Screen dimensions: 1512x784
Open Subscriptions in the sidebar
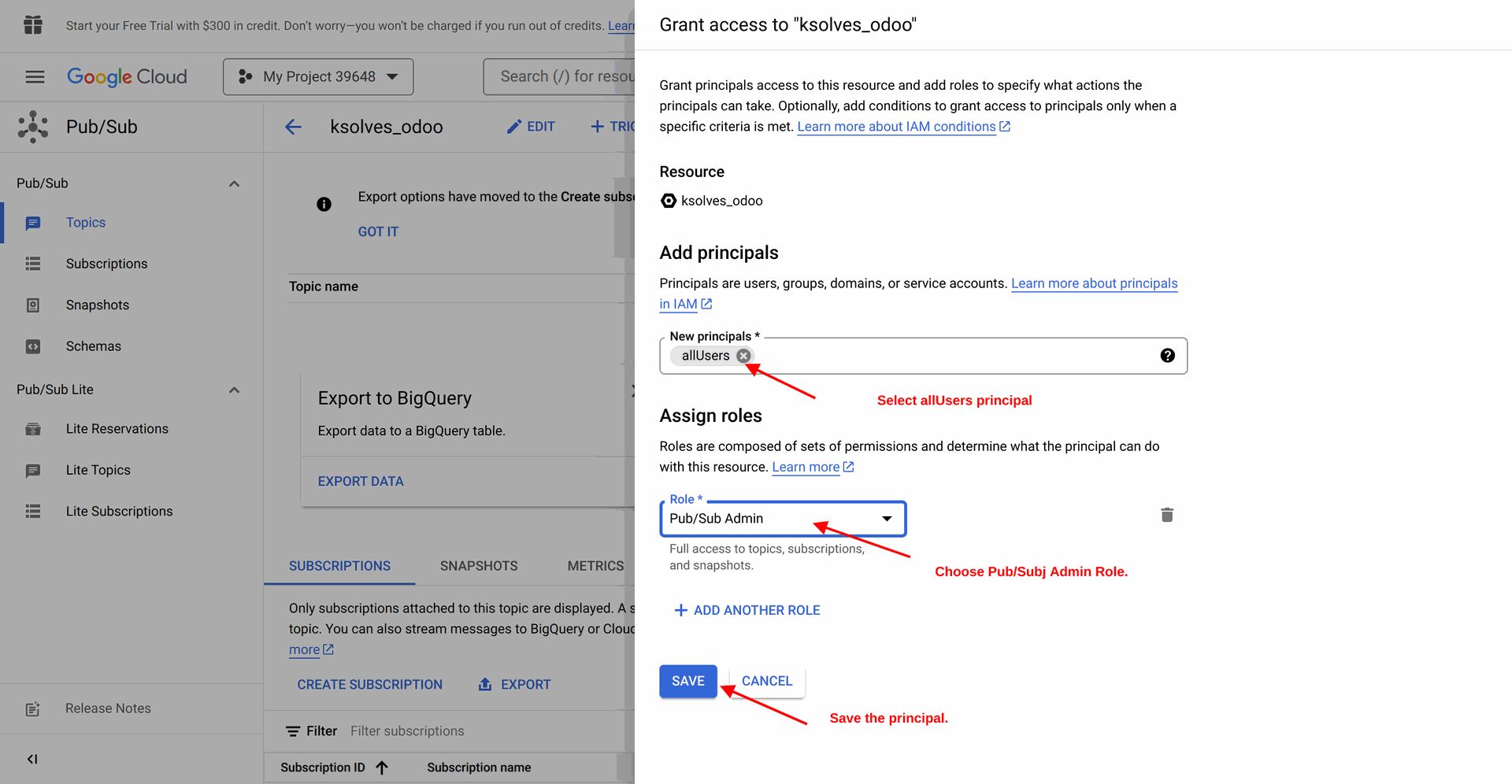106,264
